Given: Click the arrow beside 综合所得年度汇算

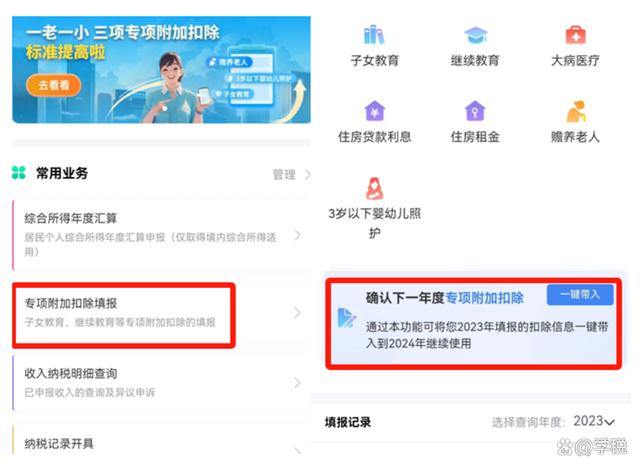Looking at the screenshot, I should [x=298, y=235].
